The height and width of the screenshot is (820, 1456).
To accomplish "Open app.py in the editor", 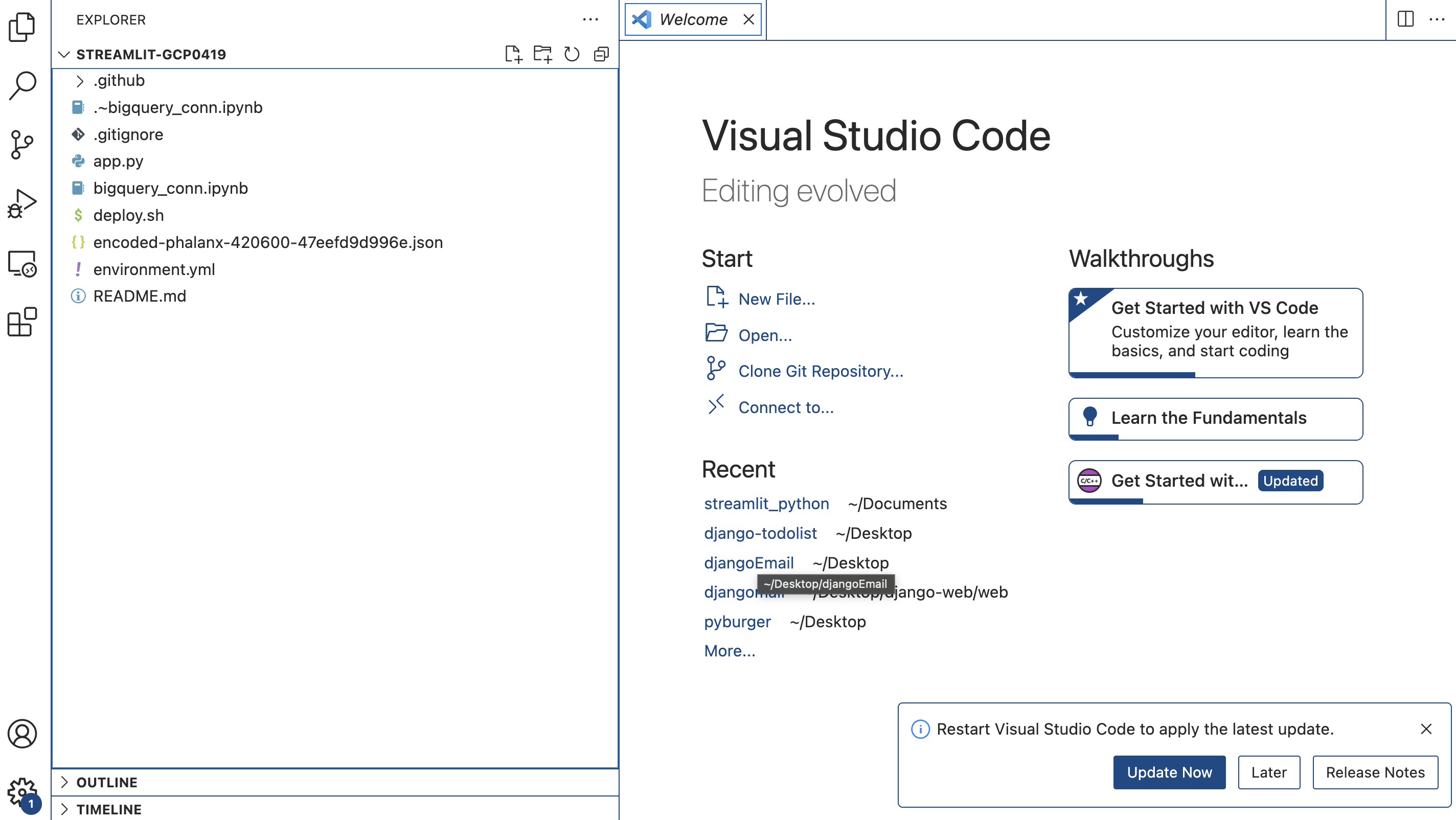I will point(335,161).
